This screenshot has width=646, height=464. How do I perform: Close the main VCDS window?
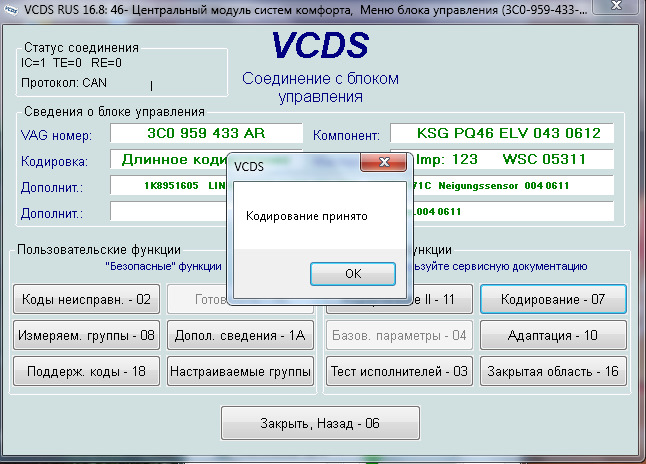coord(616,6)
